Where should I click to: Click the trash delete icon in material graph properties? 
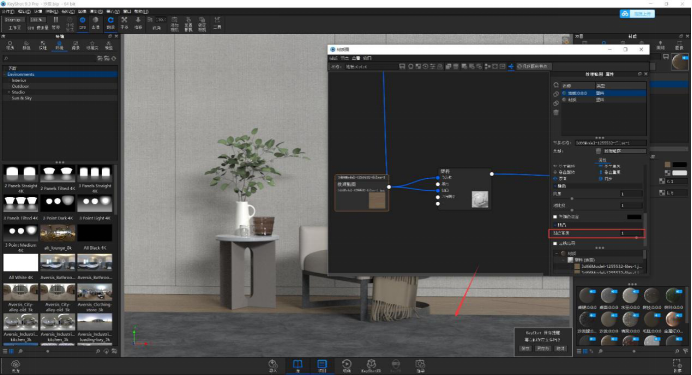pyautogui.click(x=556, y=112)
